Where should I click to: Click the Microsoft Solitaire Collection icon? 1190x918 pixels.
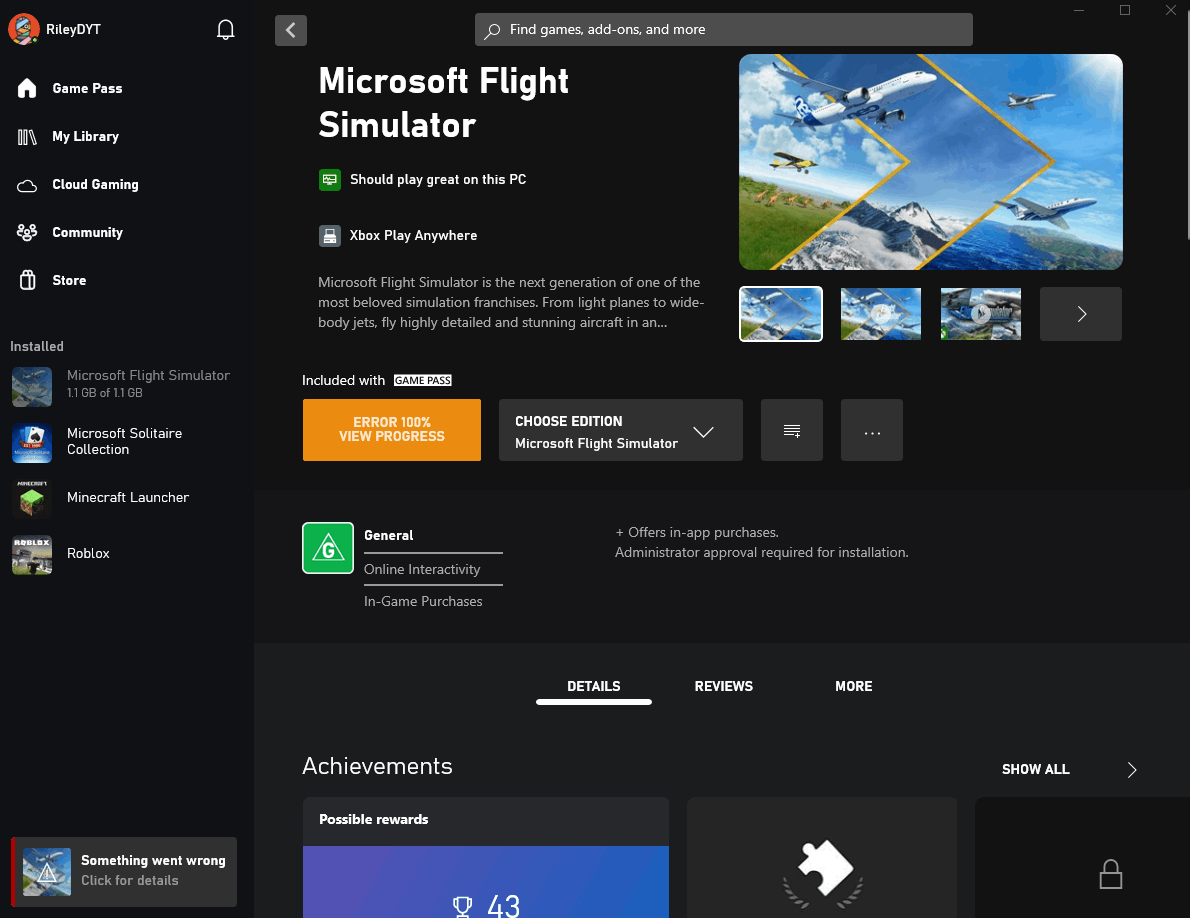point(32,443)
